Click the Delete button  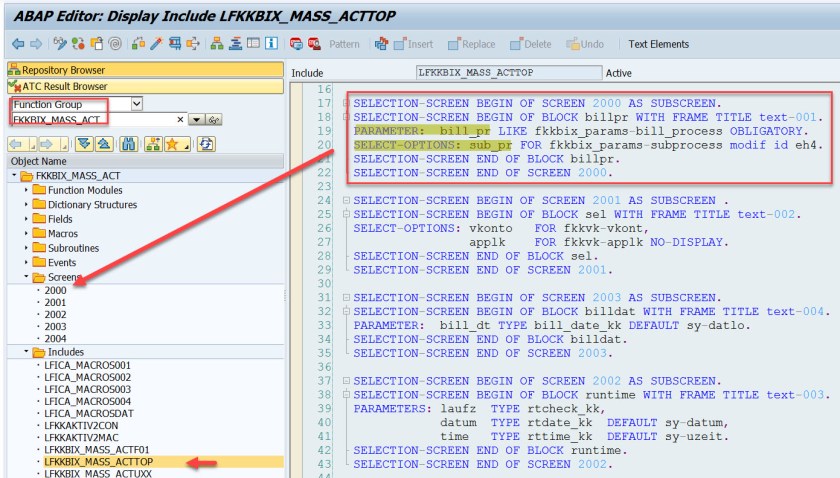[530, 44]
